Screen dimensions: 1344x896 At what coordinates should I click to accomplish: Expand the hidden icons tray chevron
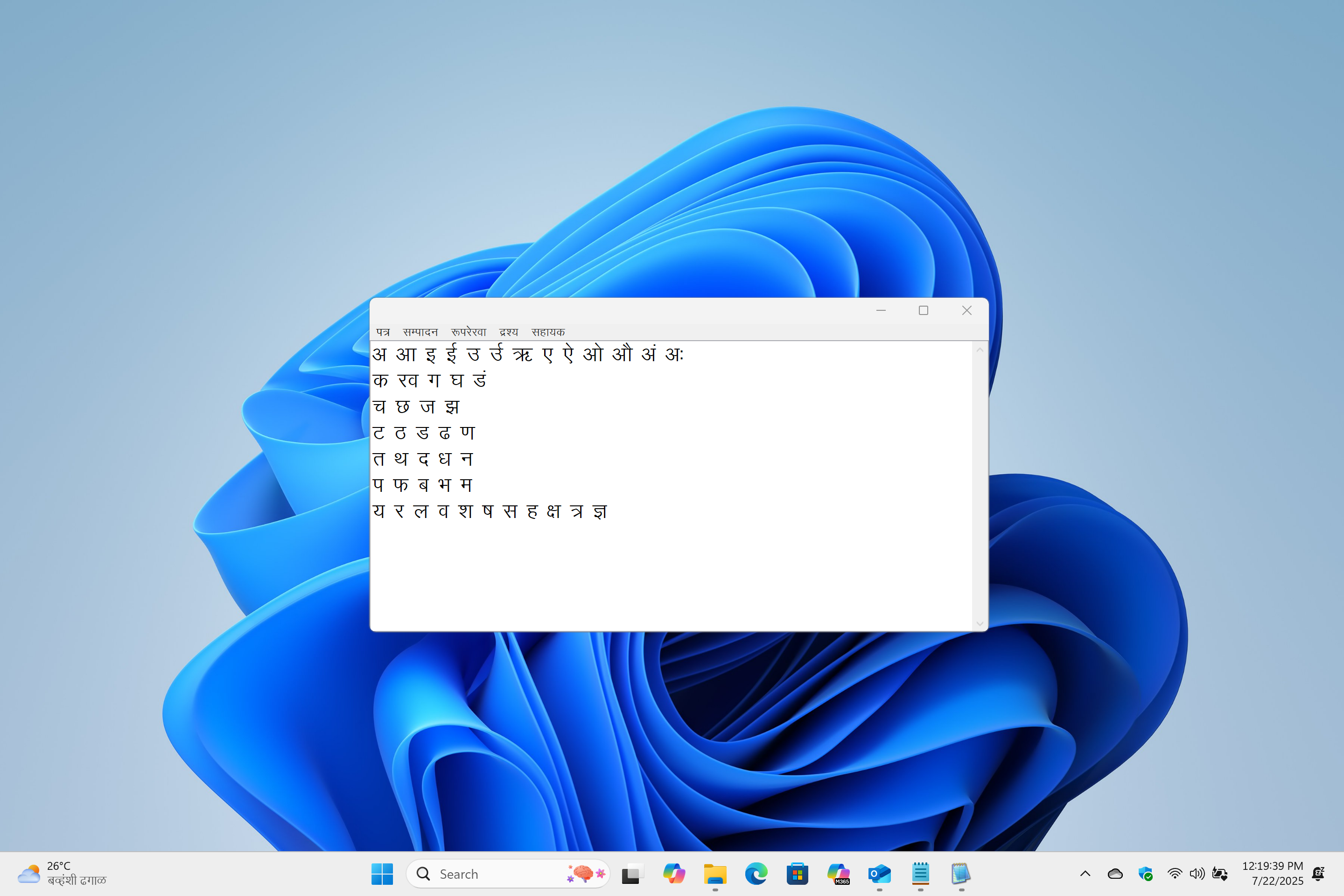click(x=1085, y=874)
